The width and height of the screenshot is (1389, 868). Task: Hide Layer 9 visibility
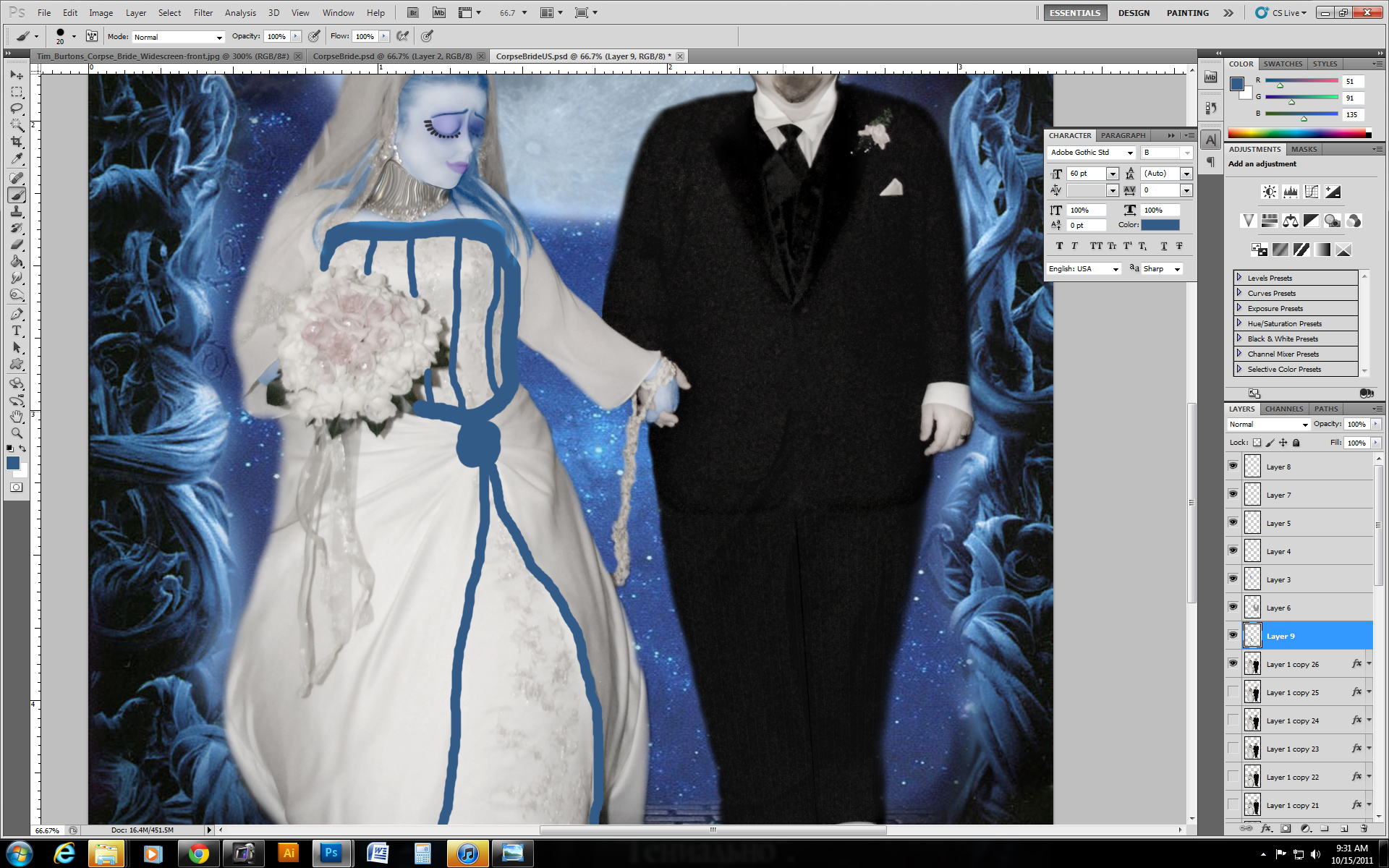[1233, 635]
